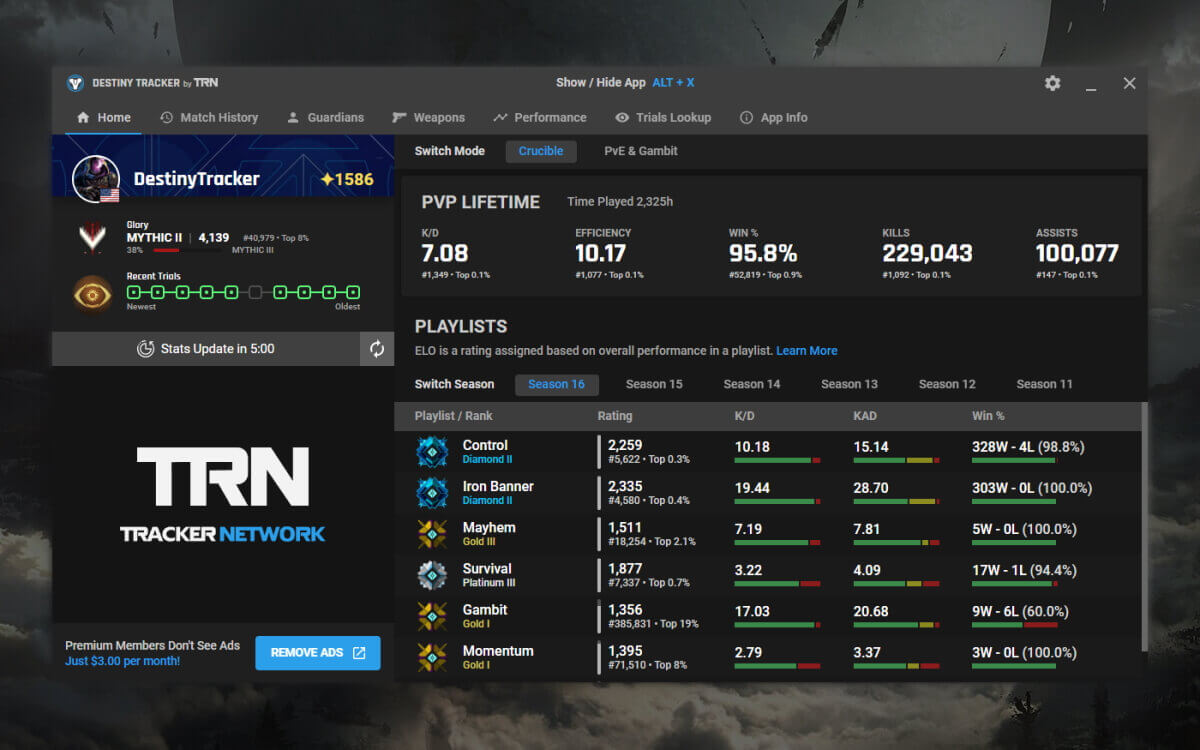Click the Survival platinum rank emblem
This screenshot has height=750, width=1200.
coord(432,575)
